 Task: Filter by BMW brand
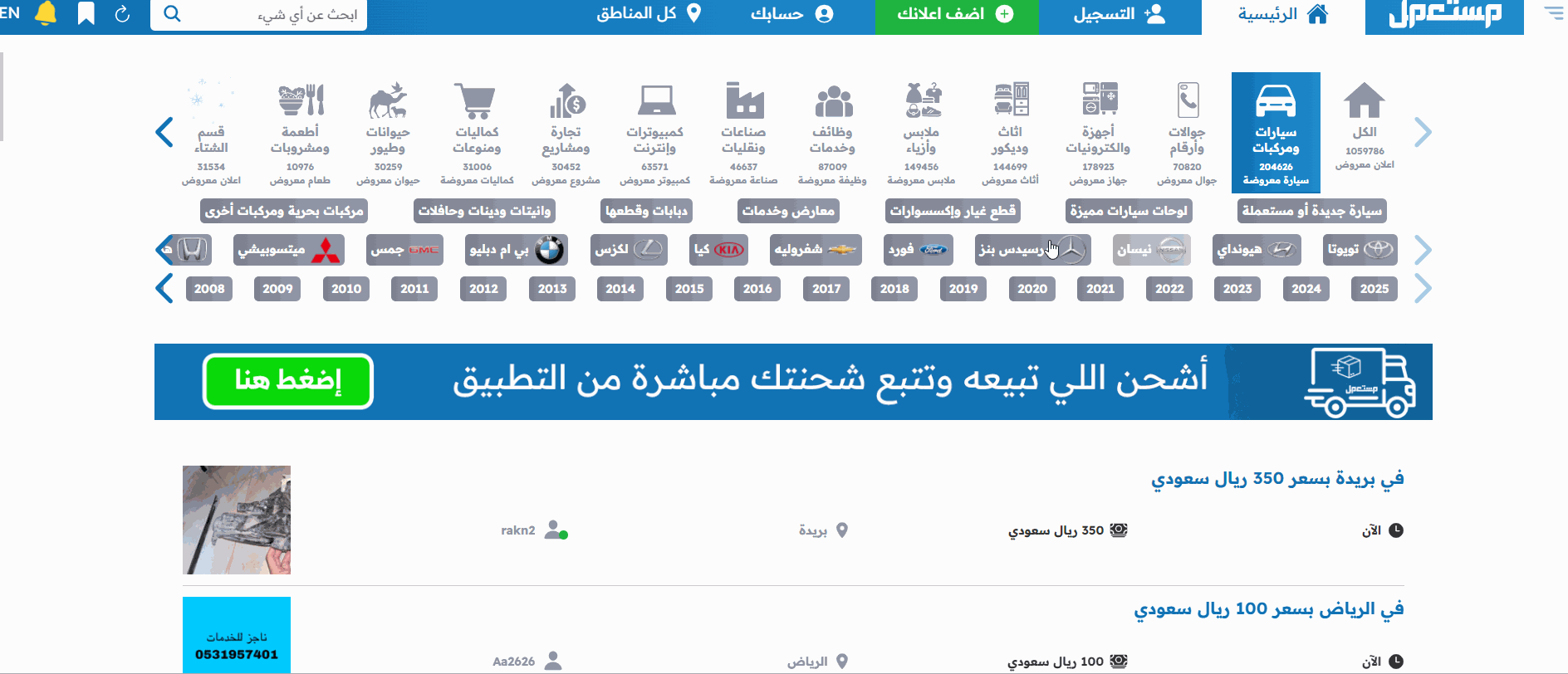click(516, 250)
